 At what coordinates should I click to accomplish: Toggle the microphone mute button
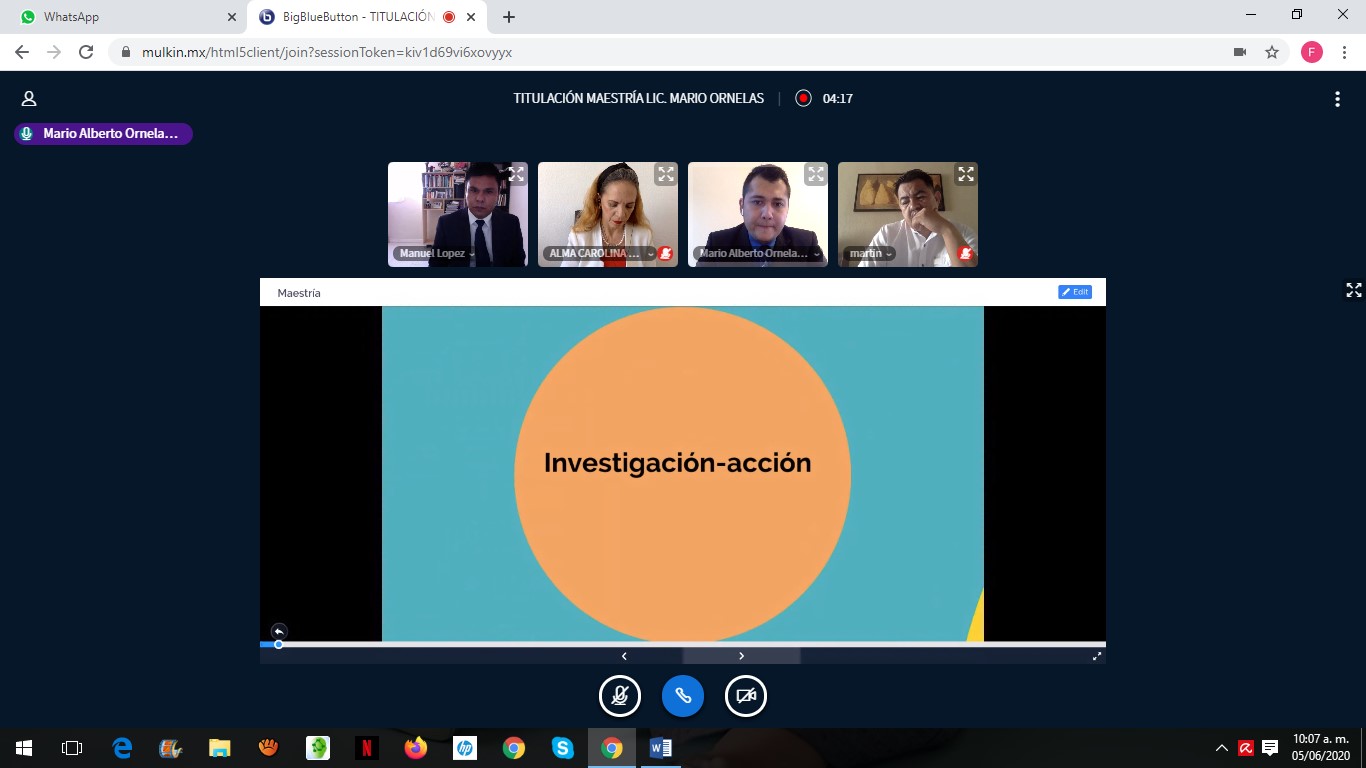pos(620,696)
